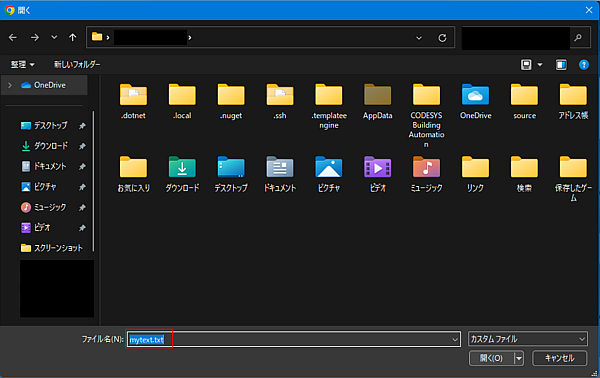The height and width of the screenshot is (378, 600).
Task: Select the デスクトップ folder in file list
Action: click(x=231, y=174)
